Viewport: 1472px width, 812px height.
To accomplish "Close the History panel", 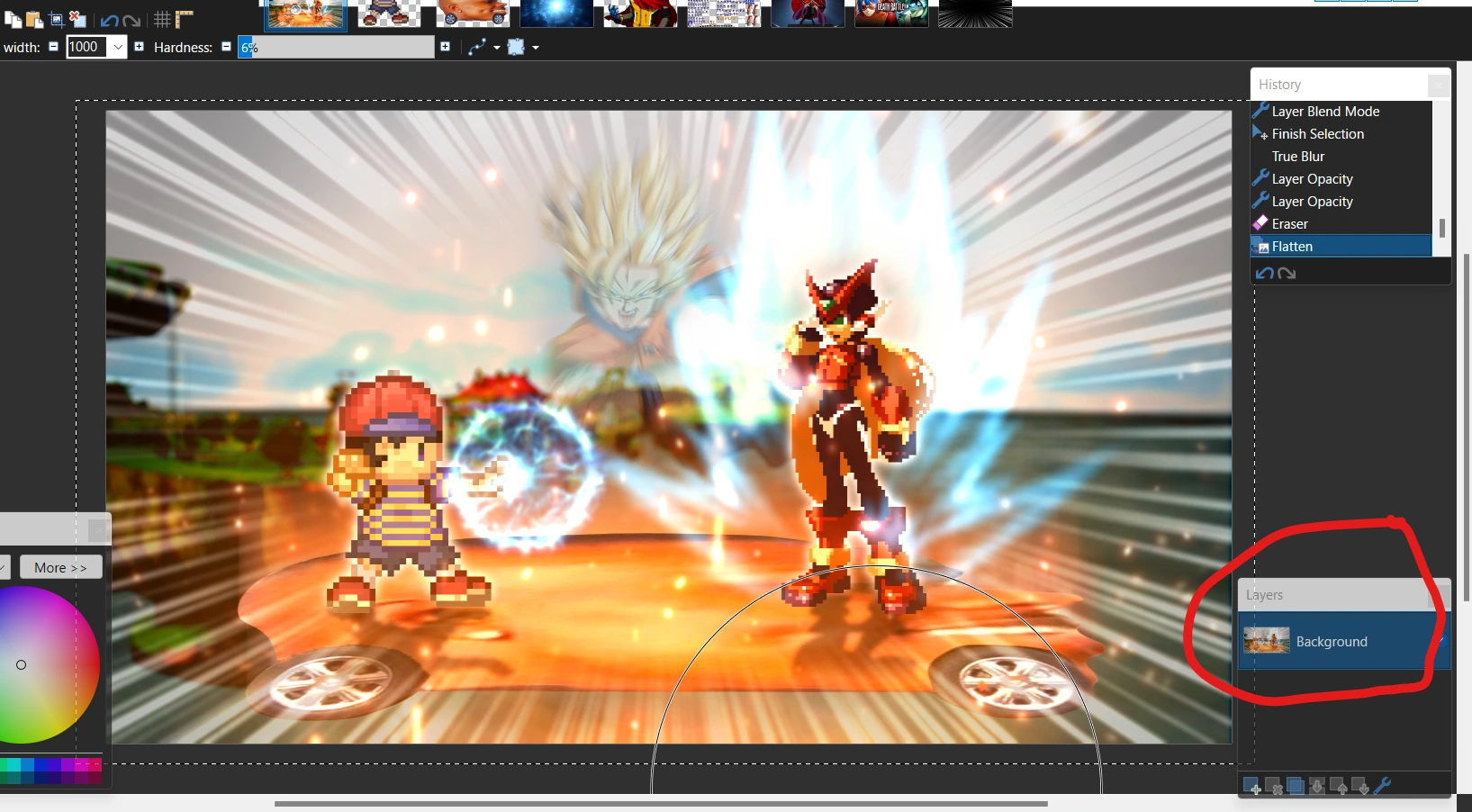I will [x=1439, y=85].
